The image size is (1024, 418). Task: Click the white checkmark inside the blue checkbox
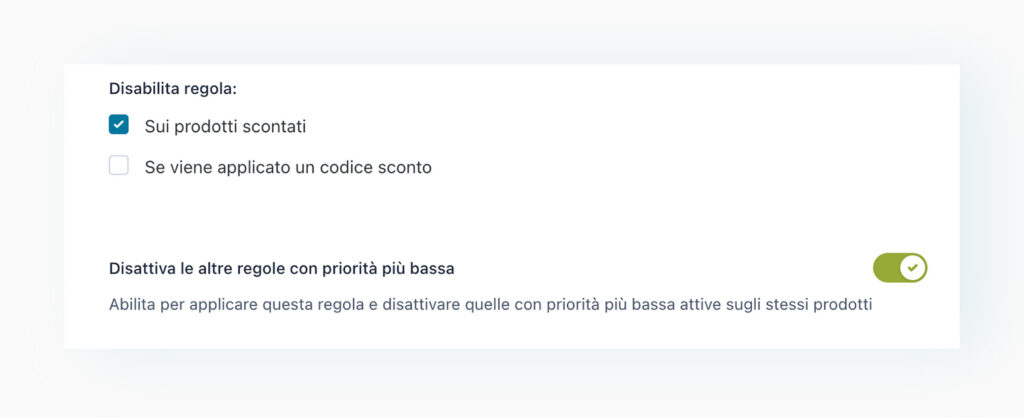point(119,125)
